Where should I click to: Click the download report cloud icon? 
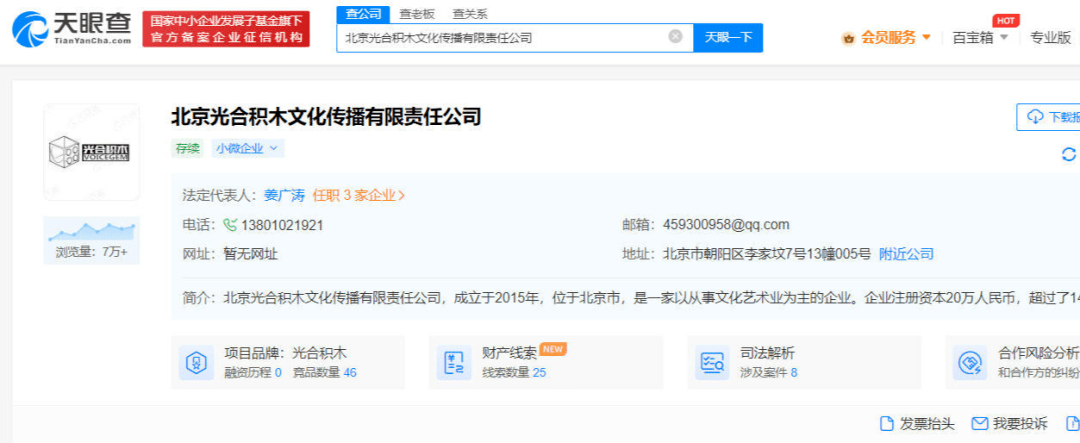pyautogui.click(x=1035, y=117)
